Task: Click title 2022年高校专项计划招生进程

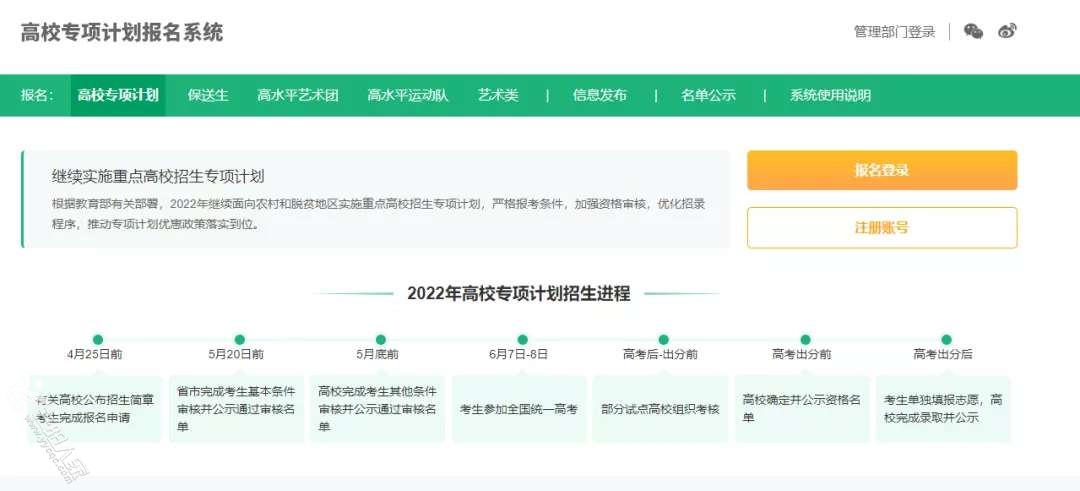Action: click(x=519, y=293)
